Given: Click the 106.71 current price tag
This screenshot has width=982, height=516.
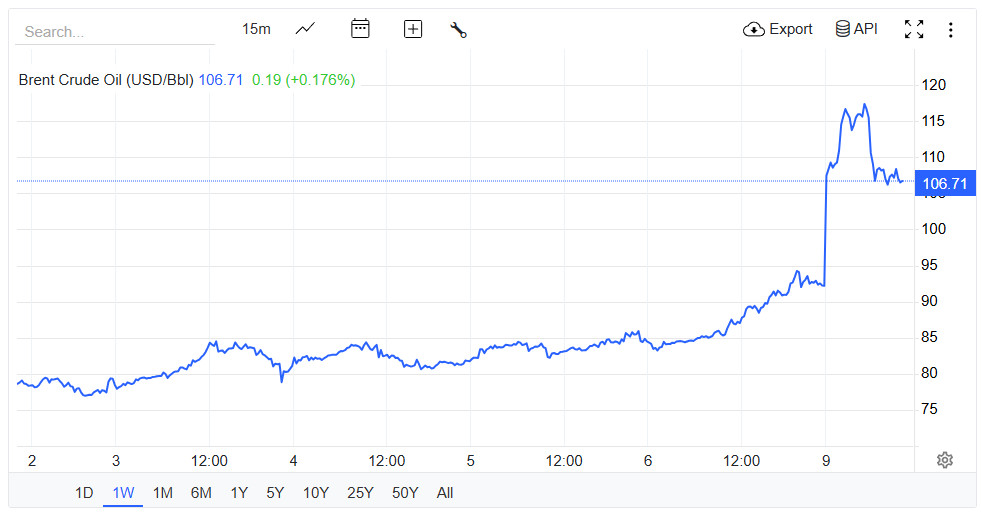Looking at the screenshot, I should (945, 184).
